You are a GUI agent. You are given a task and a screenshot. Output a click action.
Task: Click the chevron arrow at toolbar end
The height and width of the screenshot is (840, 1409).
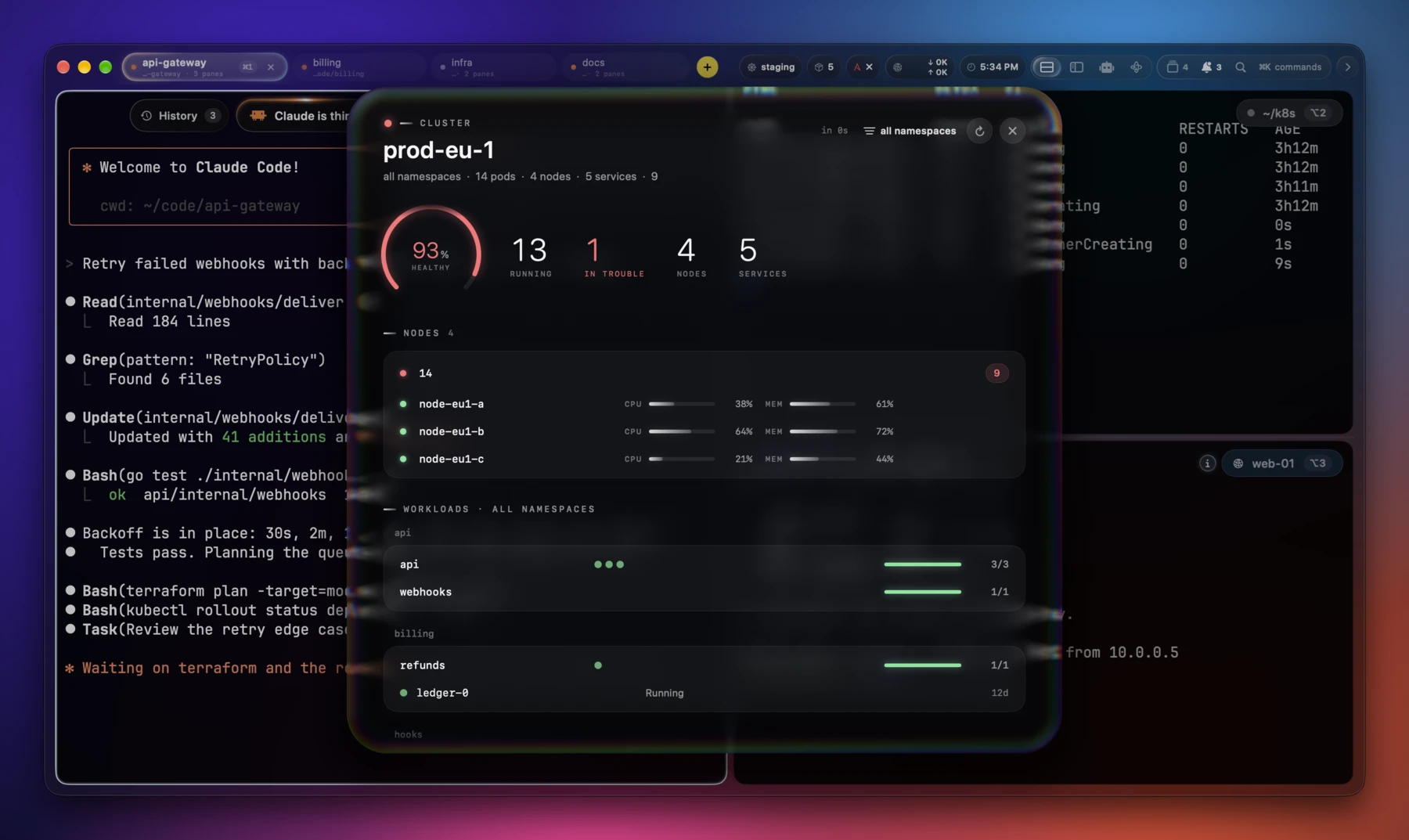click(1348, 67)
